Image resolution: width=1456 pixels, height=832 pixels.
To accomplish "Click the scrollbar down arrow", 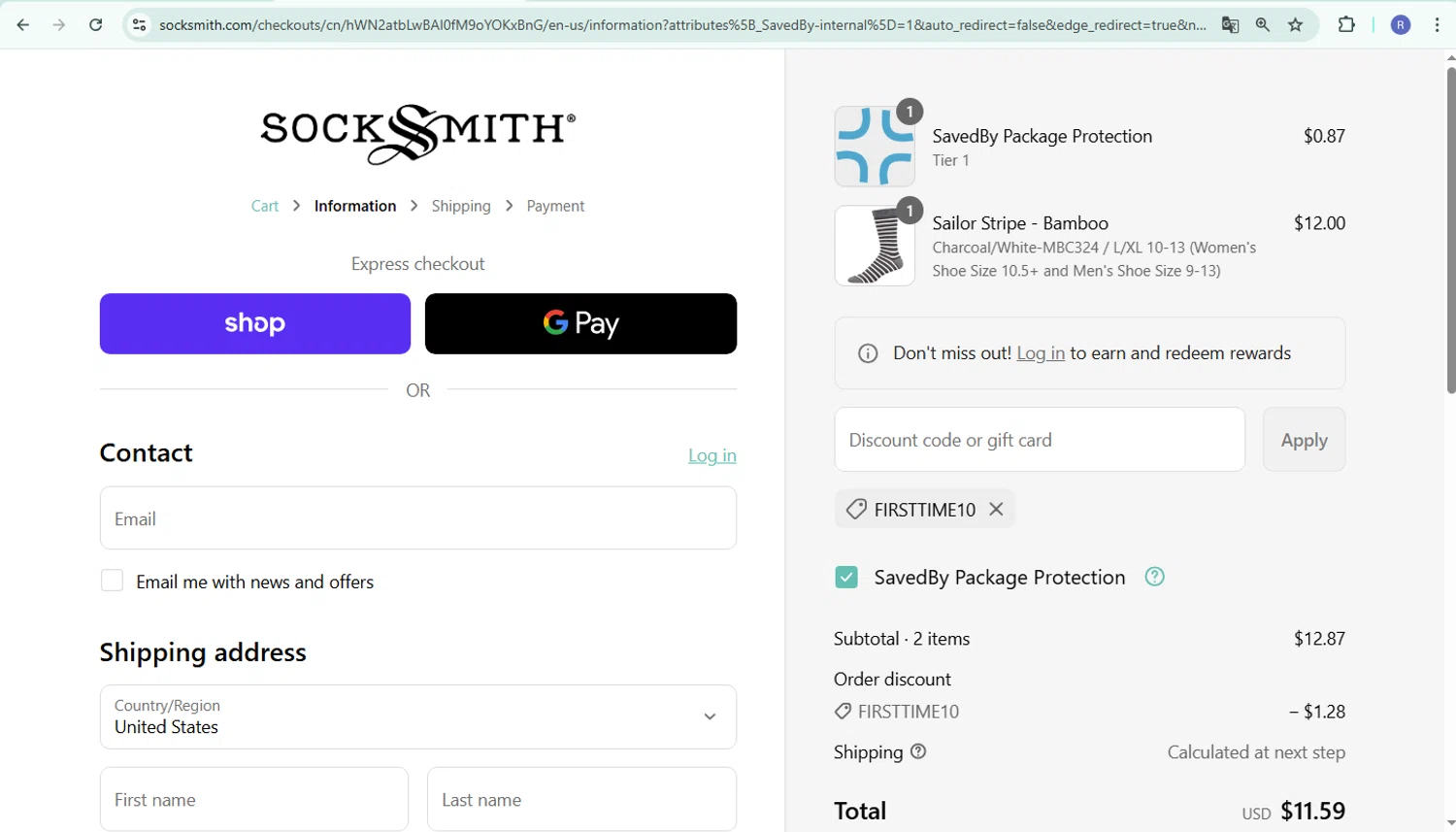I will [x=1451, y=823].
